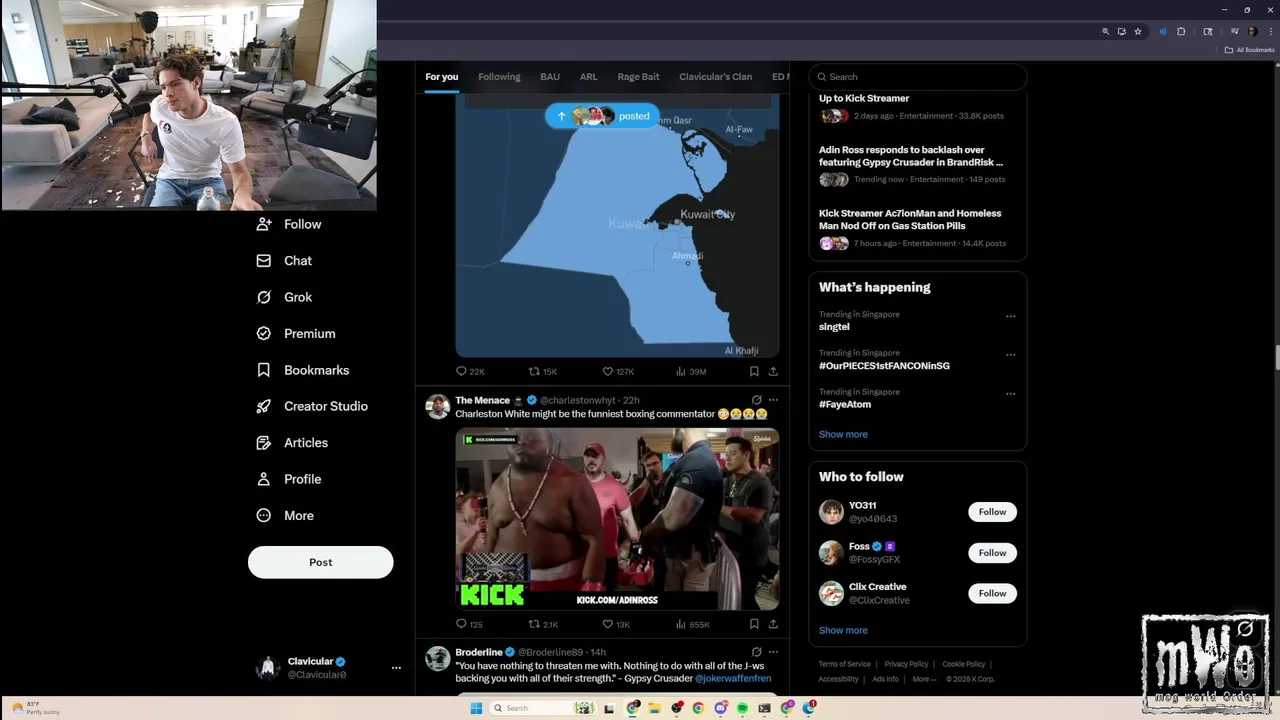Switch to the For you tab
This screenshot has height=720, width=1280.
click(x=441, y=77)
